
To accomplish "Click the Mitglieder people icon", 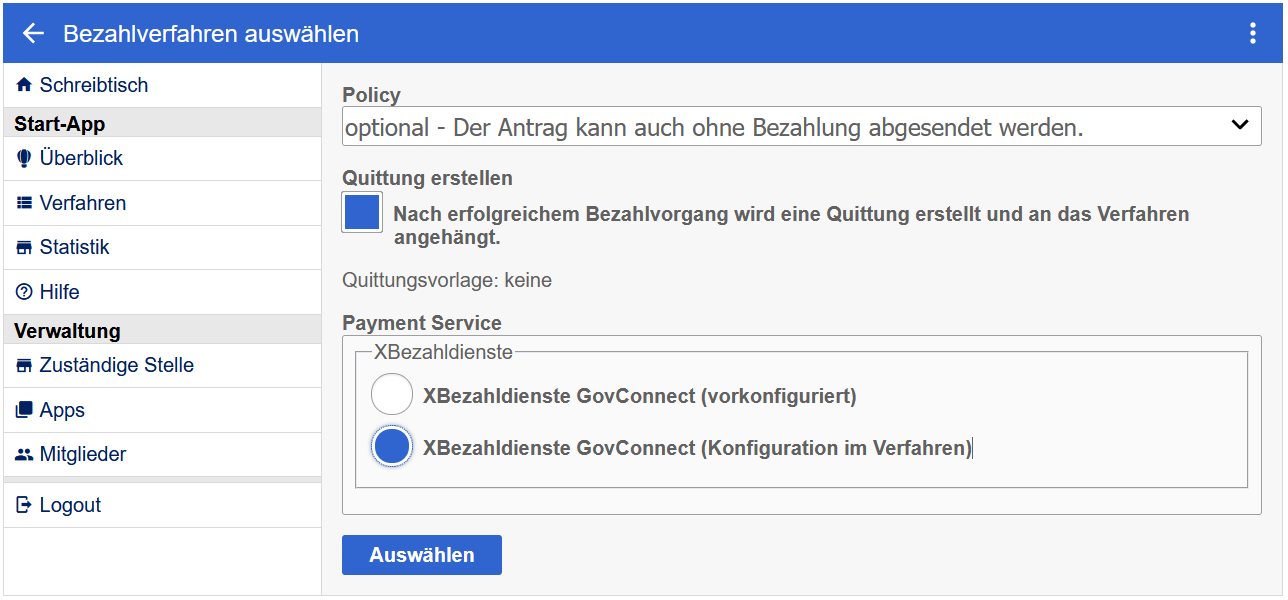I will [x=25, y=455].
